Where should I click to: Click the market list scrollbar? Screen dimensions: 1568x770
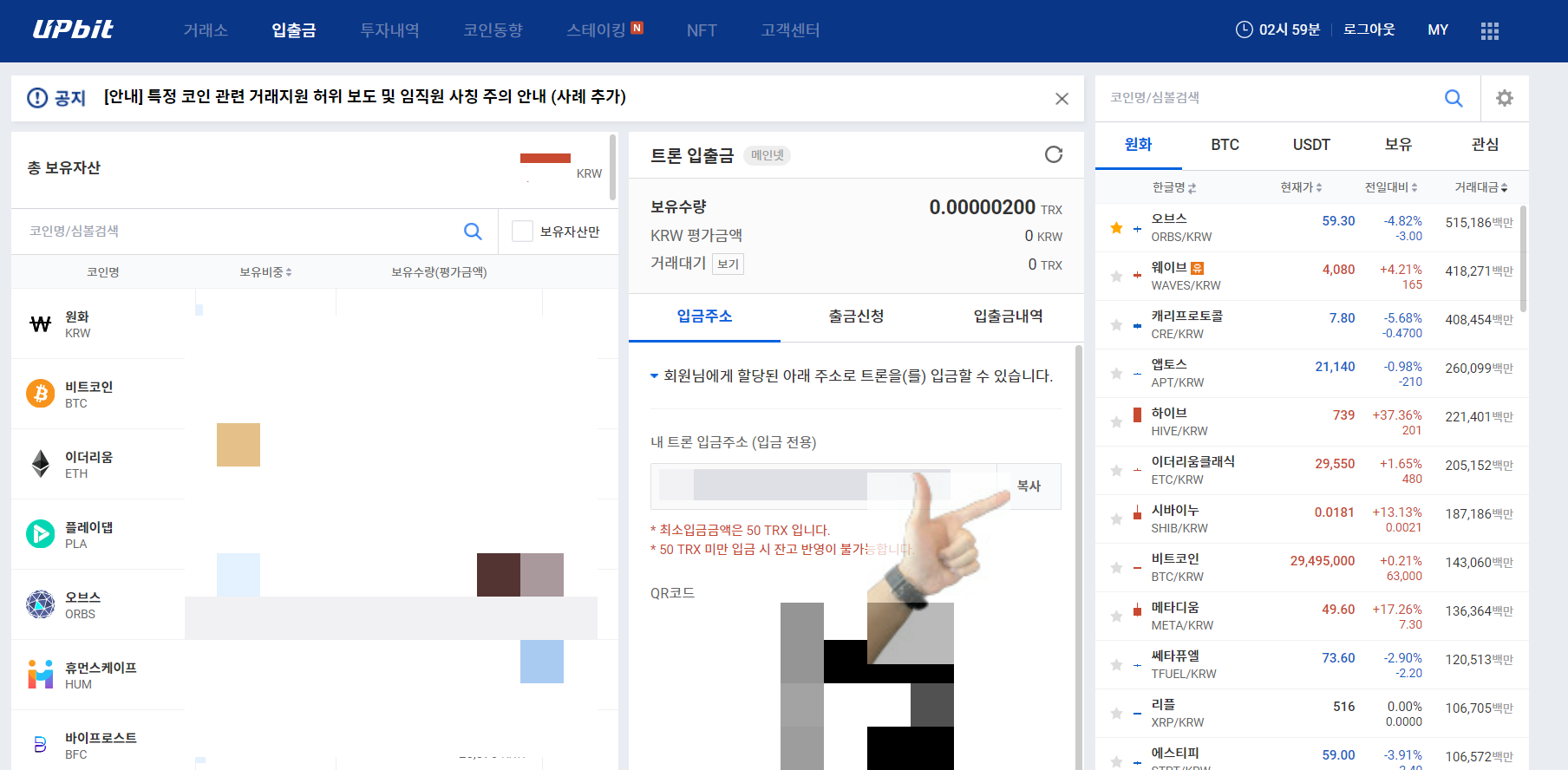(x=1523, y=258)
